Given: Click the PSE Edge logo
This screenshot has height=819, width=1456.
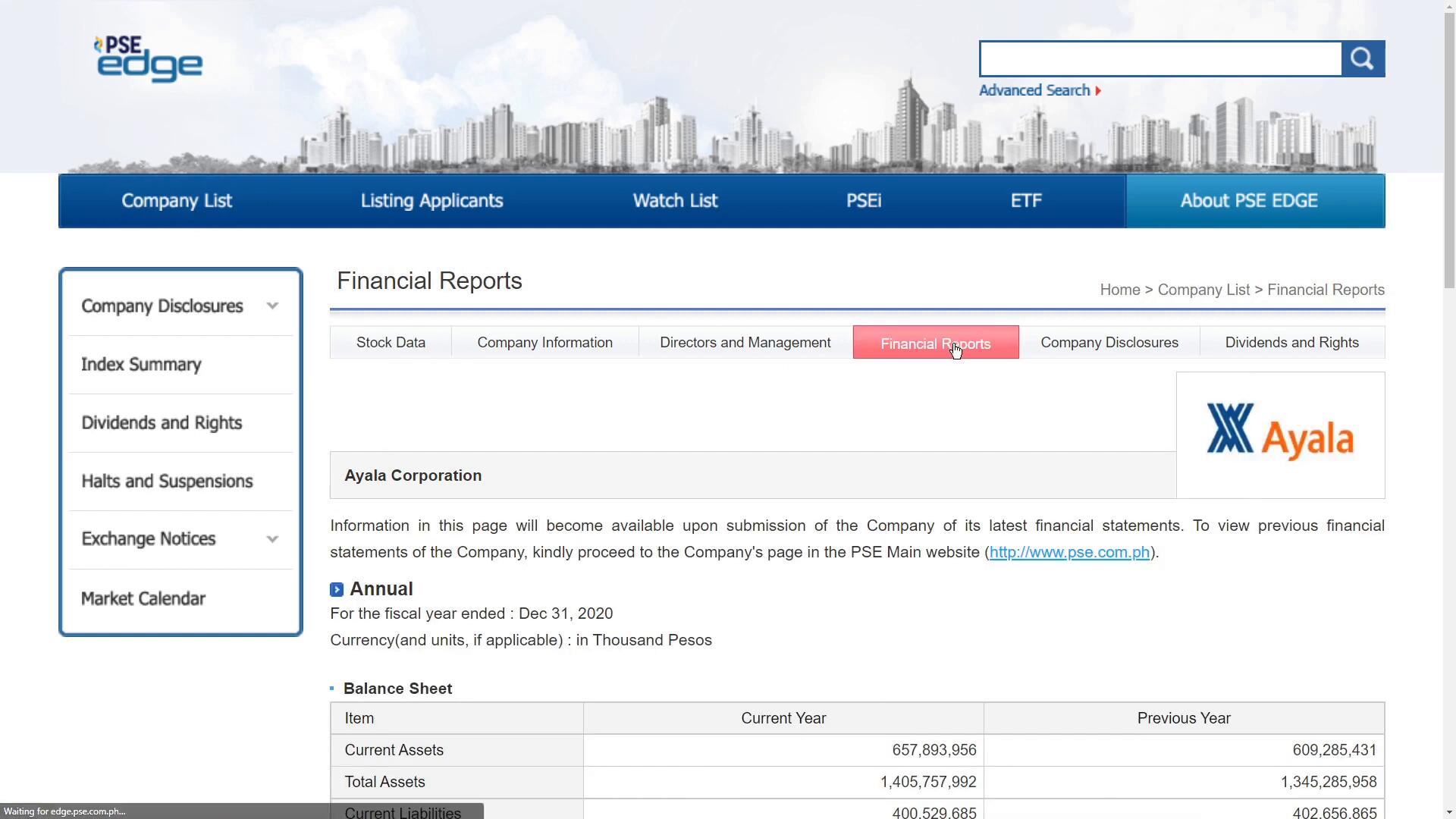Looking at the screenshot, I should click(x=149, y=59).
